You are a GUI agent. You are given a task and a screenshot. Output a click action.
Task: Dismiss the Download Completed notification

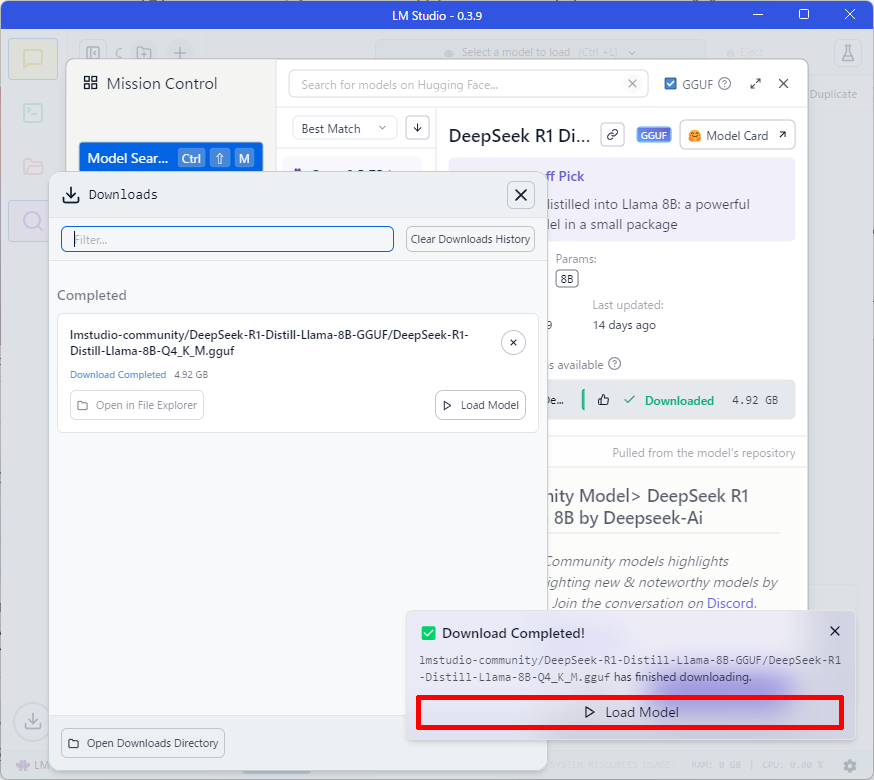tap(835, 631)
